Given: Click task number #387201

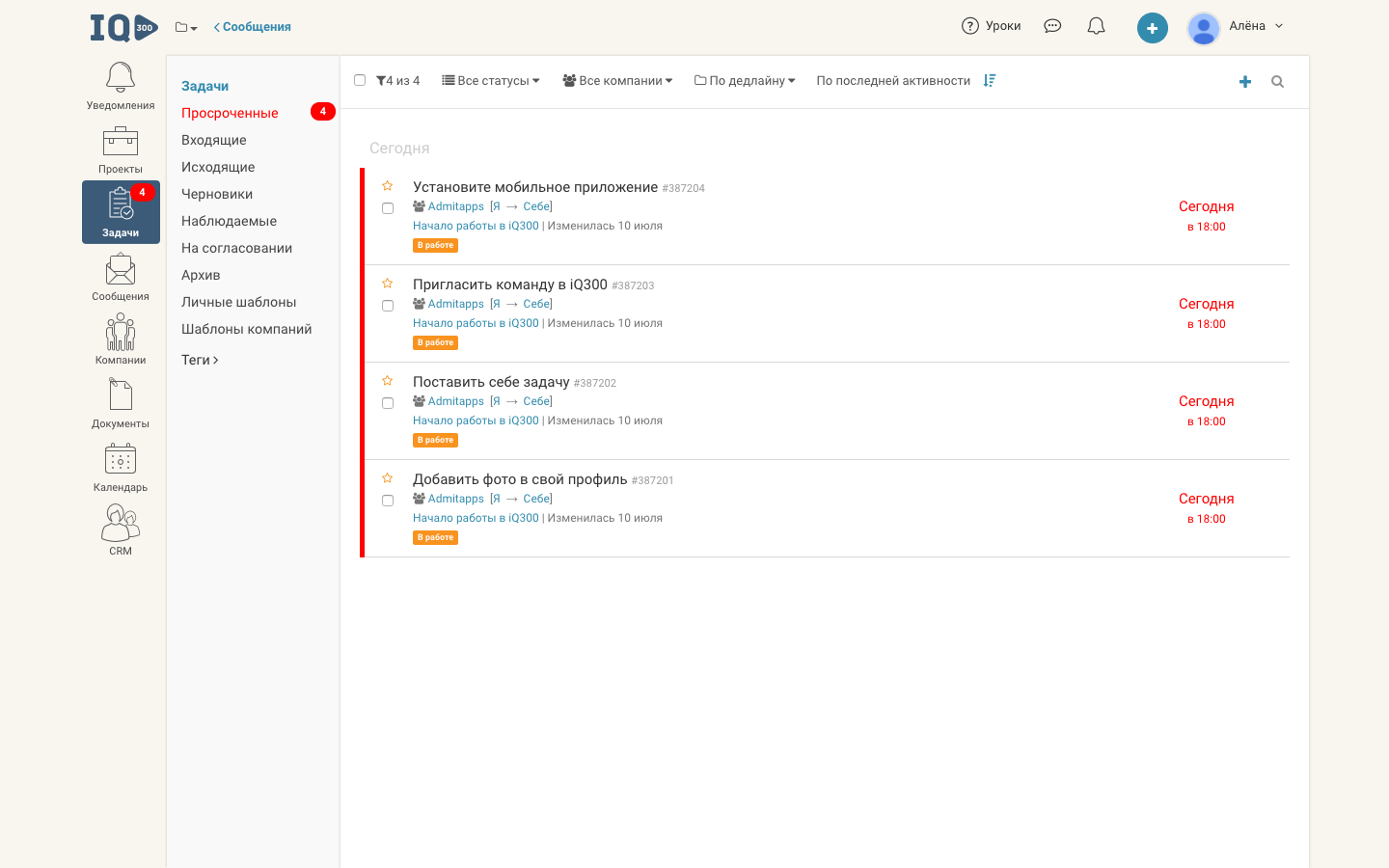Looking at the screenshot, I should [x=653, y=480].
